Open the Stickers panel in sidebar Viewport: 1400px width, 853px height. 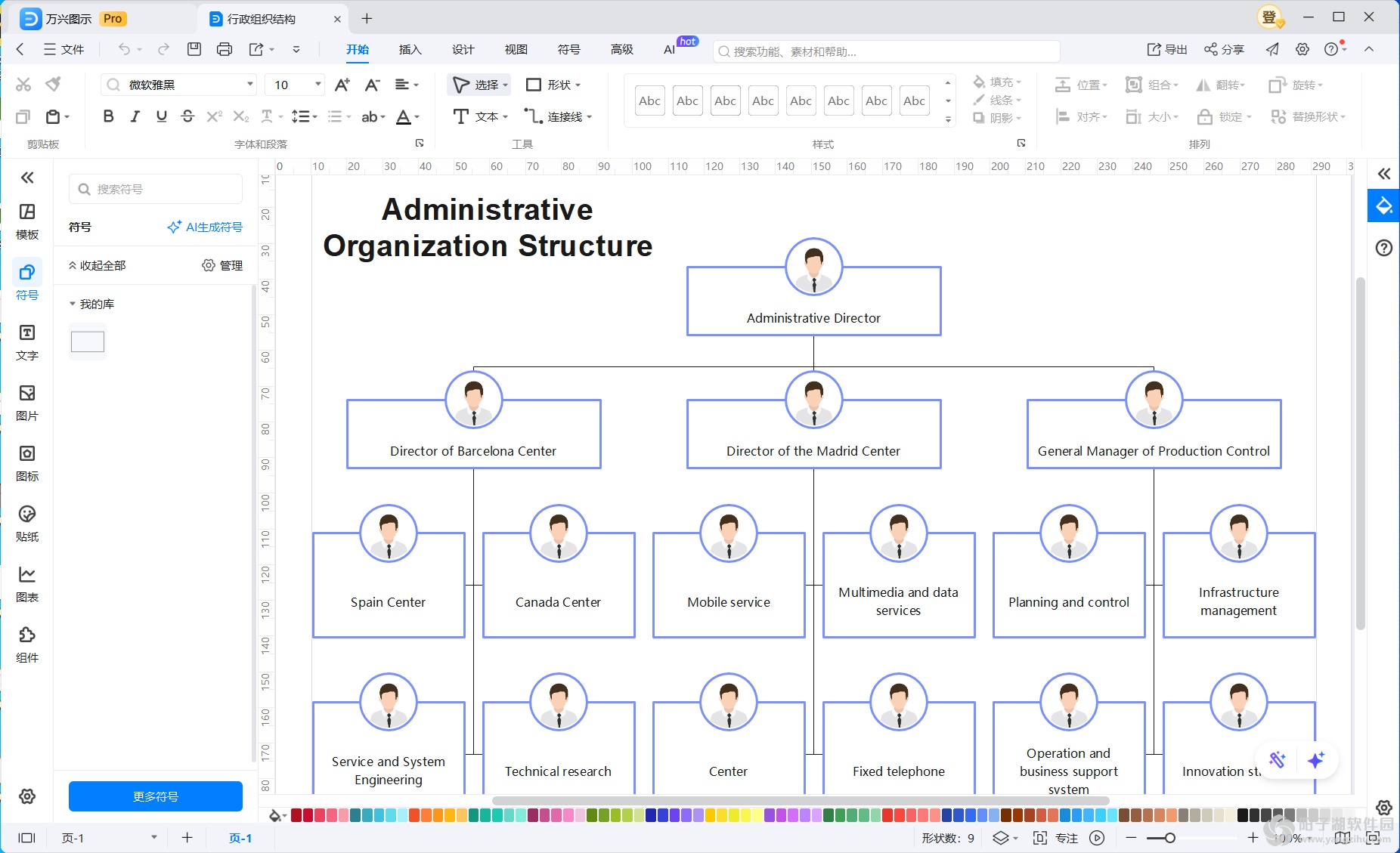pos(27,523)
